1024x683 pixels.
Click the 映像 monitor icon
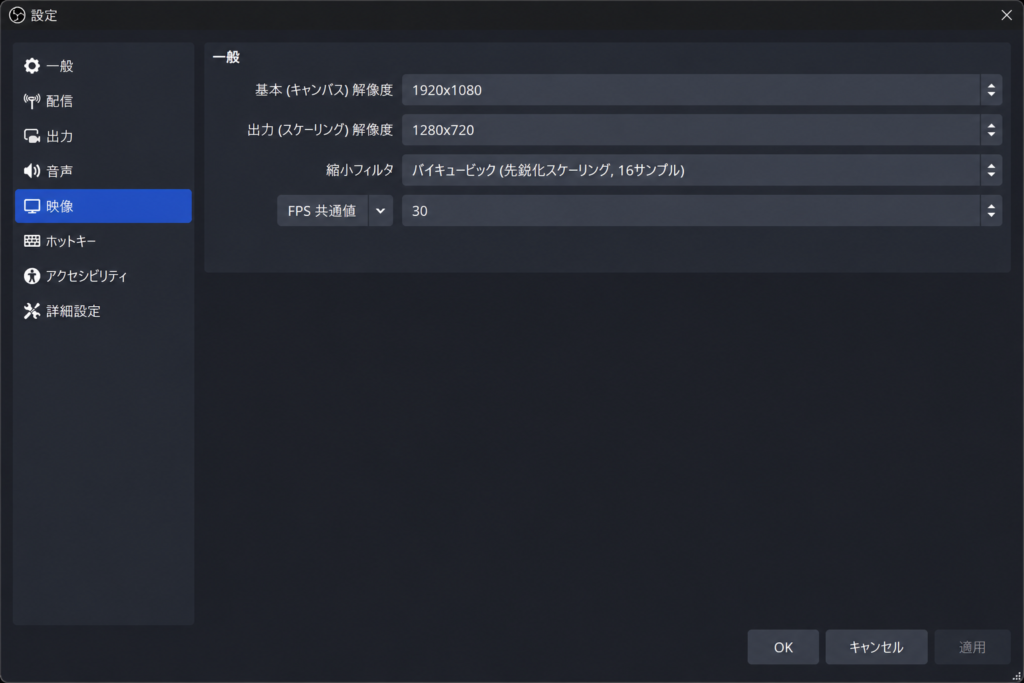tap(31, 206)
